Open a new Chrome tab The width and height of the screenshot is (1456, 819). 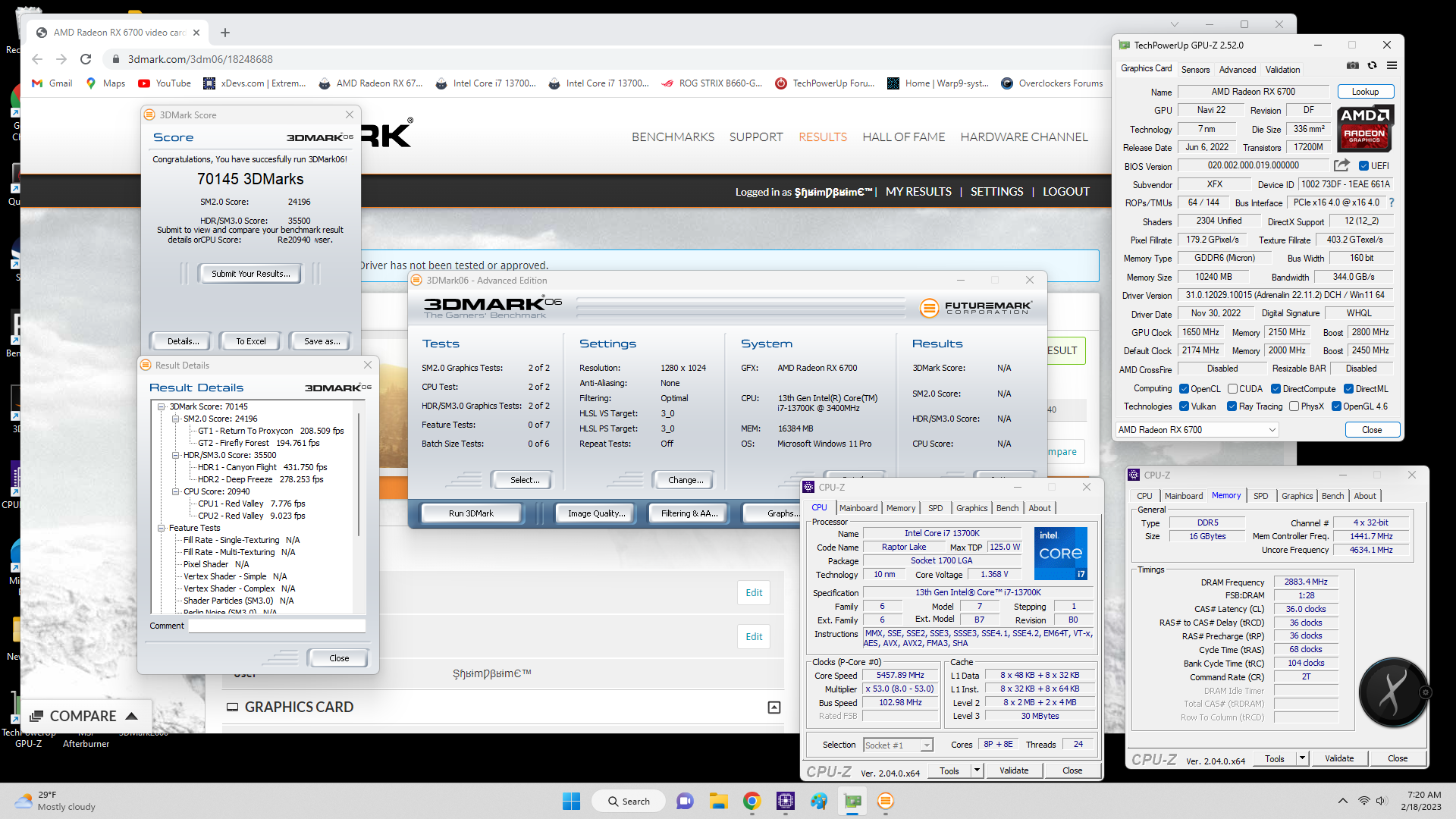[x=225, y=33]
